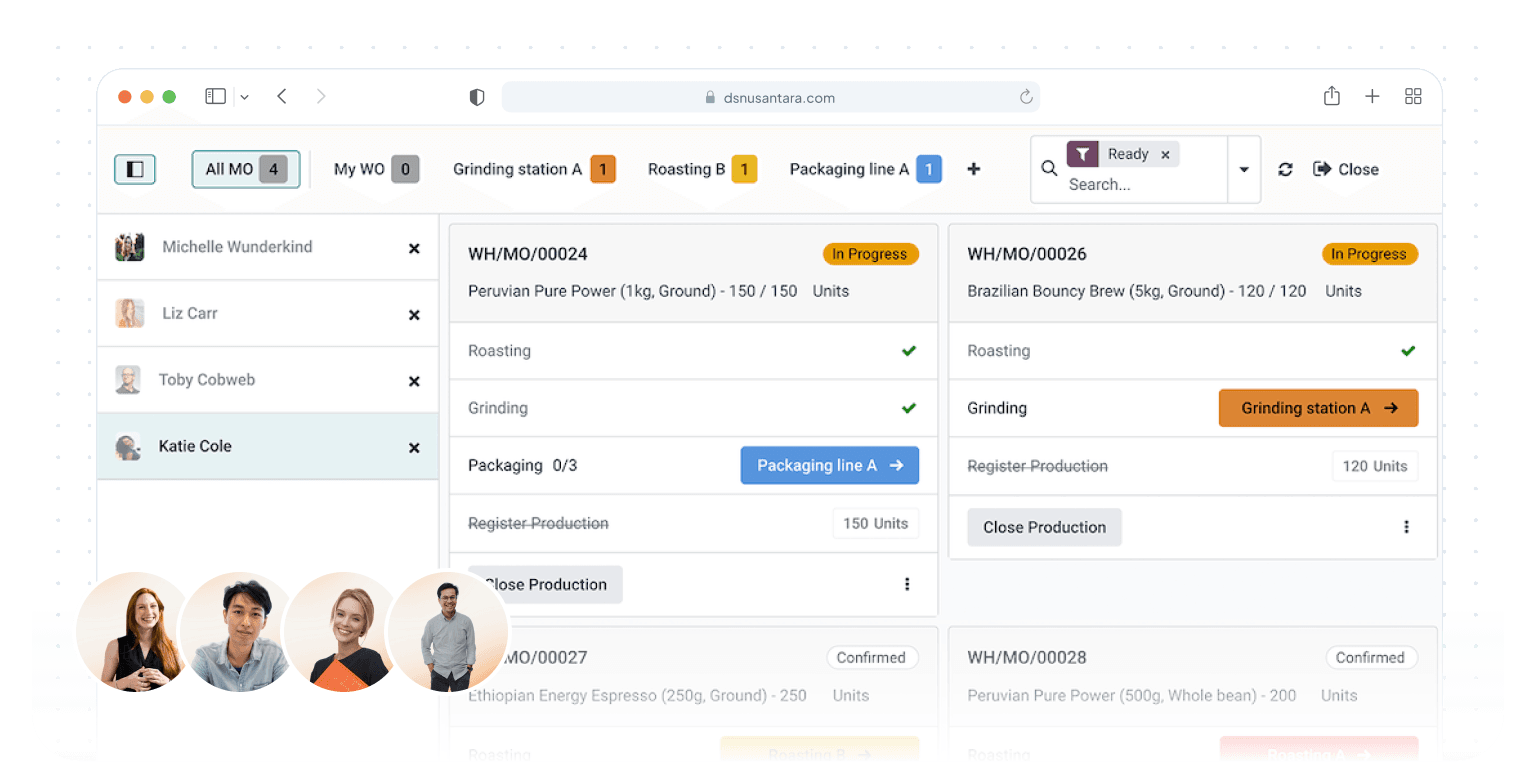Click Peruvian Pure Power 1kg product line
1536x762 pixels.
[x=632, y=291]
